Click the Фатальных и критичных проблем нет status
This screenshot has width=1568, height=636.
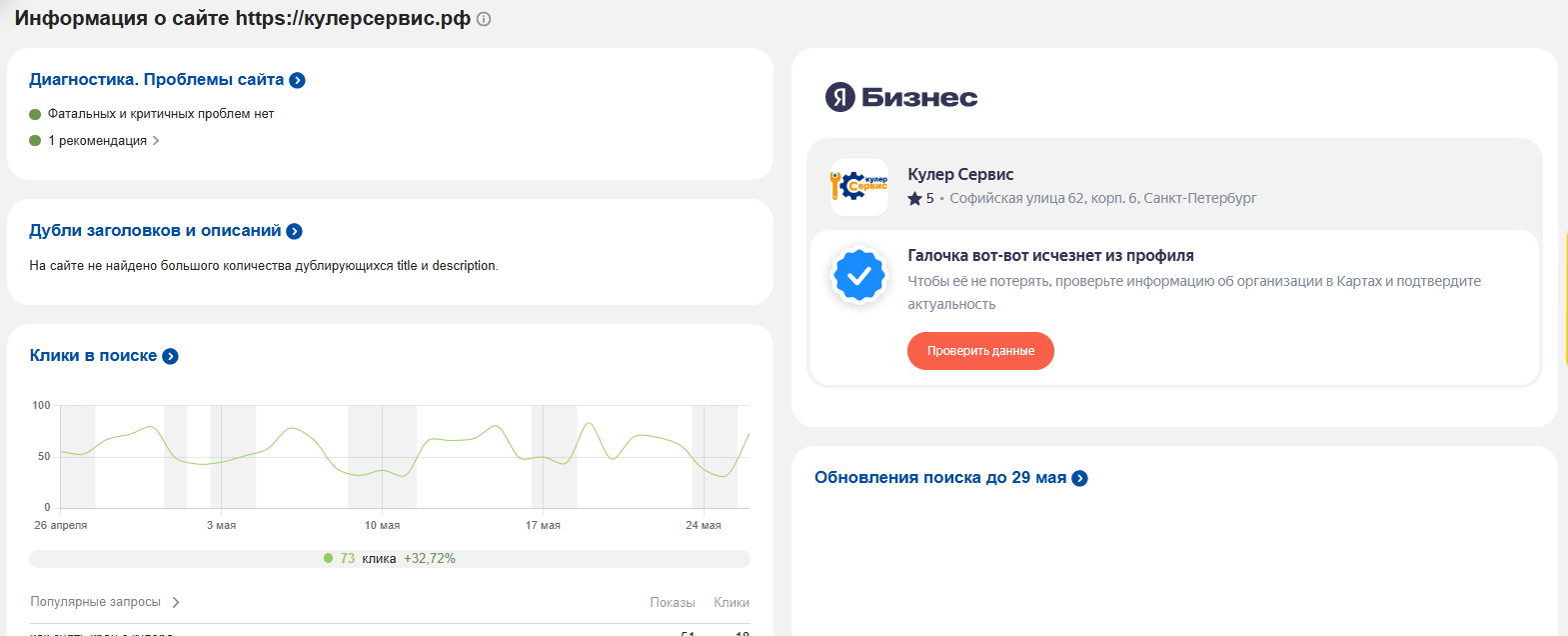(x=161, y=114)
